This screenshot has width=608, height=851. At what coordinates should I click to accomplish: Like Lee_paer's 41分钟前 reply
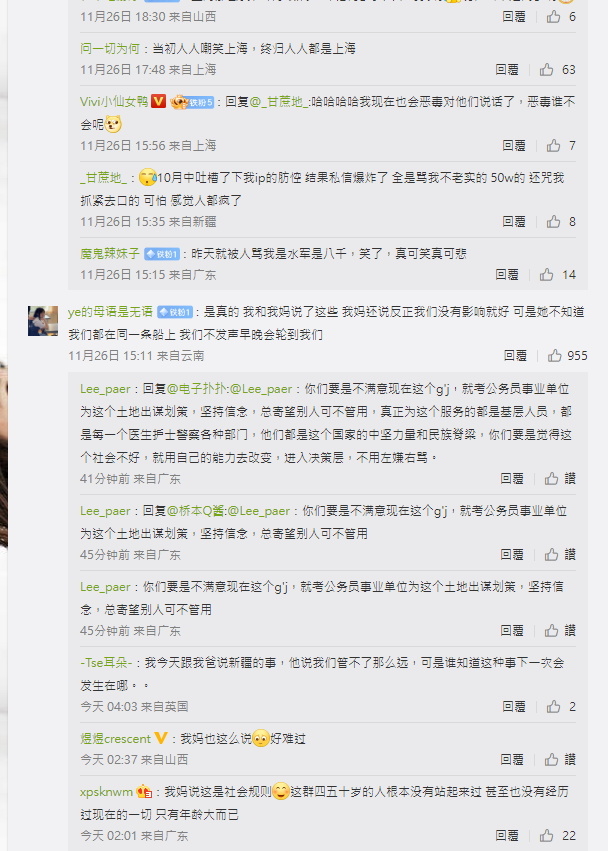click(x=552, y=478)
